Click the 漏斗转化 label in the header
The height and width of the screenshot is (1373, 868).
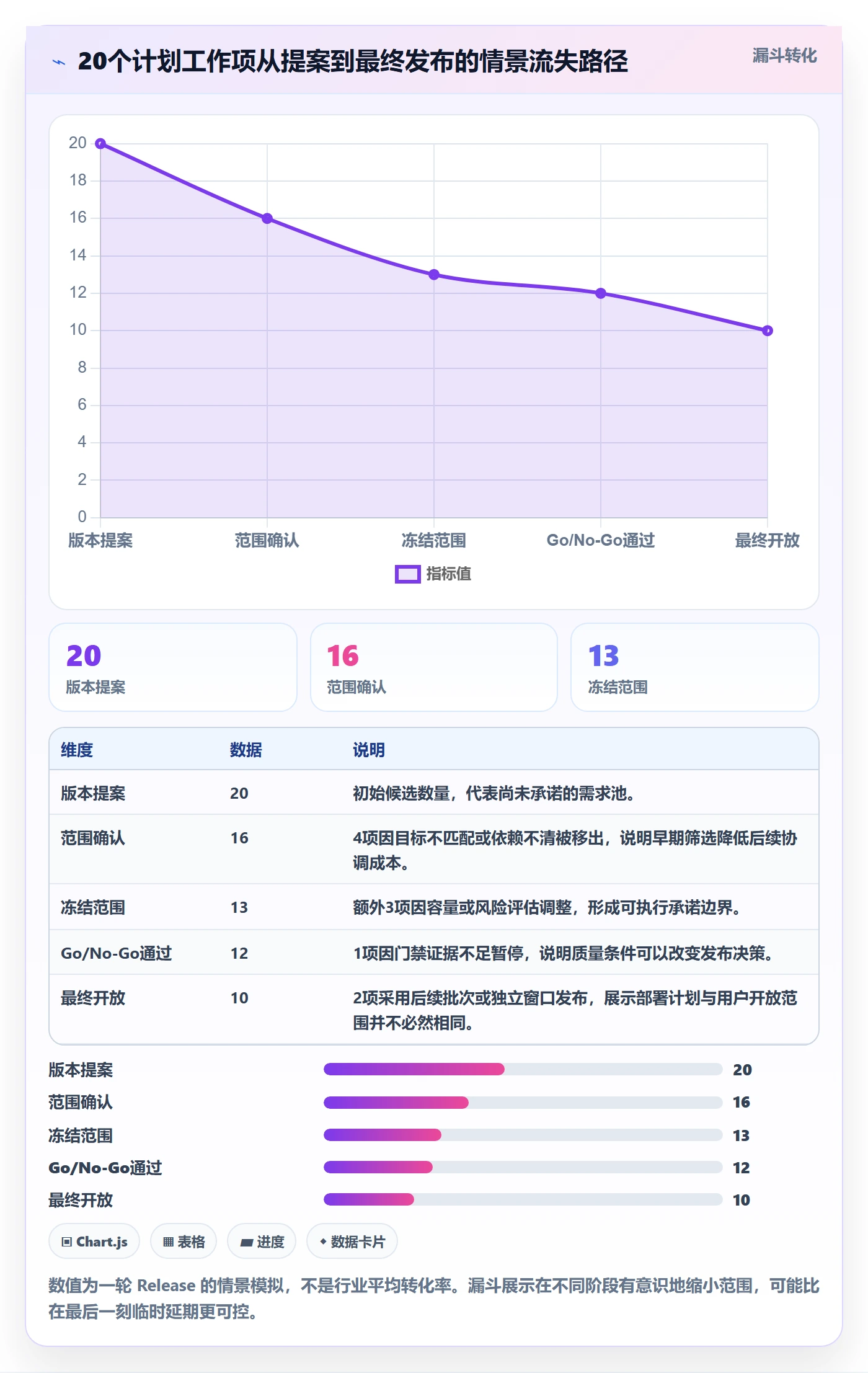pyautogui.click(x=784, y=56)
